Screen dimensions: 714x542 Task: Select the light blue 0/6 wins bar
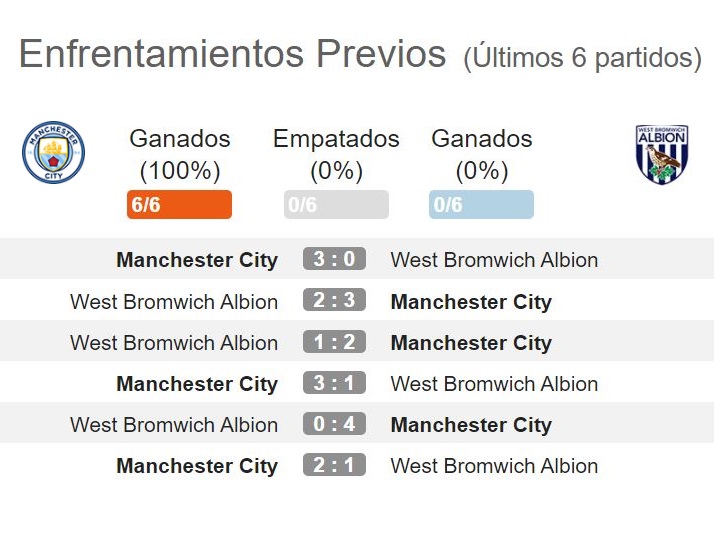pos(481,205)
